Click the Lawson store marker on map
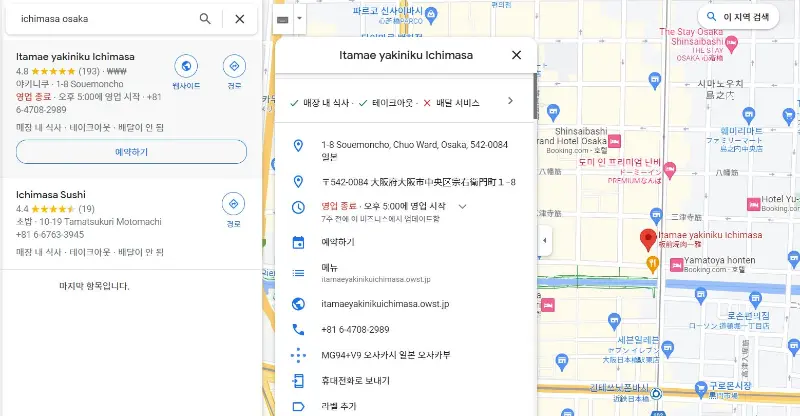 click(756, 300)
